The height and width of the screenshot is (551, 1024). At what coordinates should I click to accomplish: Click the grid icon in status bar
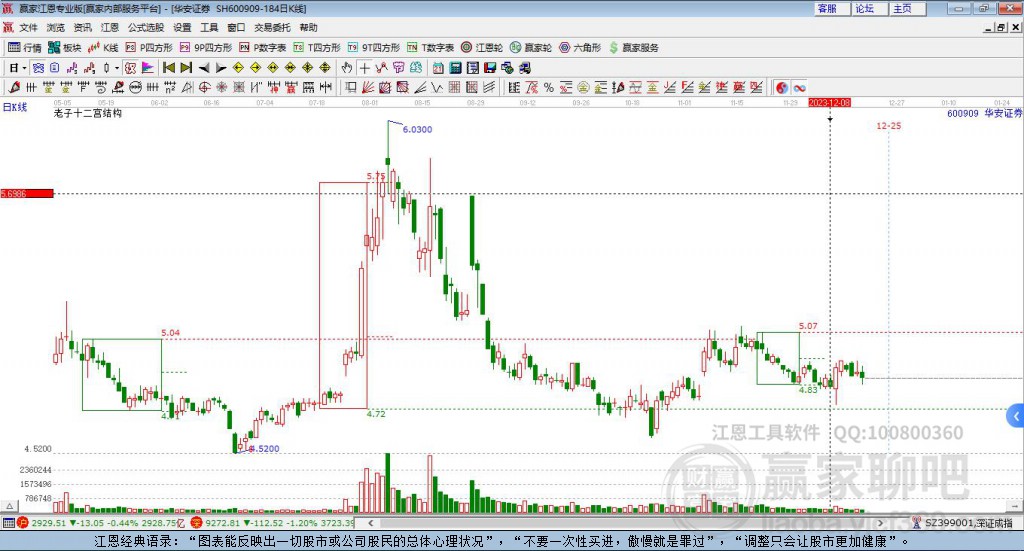tap(8, 523)
